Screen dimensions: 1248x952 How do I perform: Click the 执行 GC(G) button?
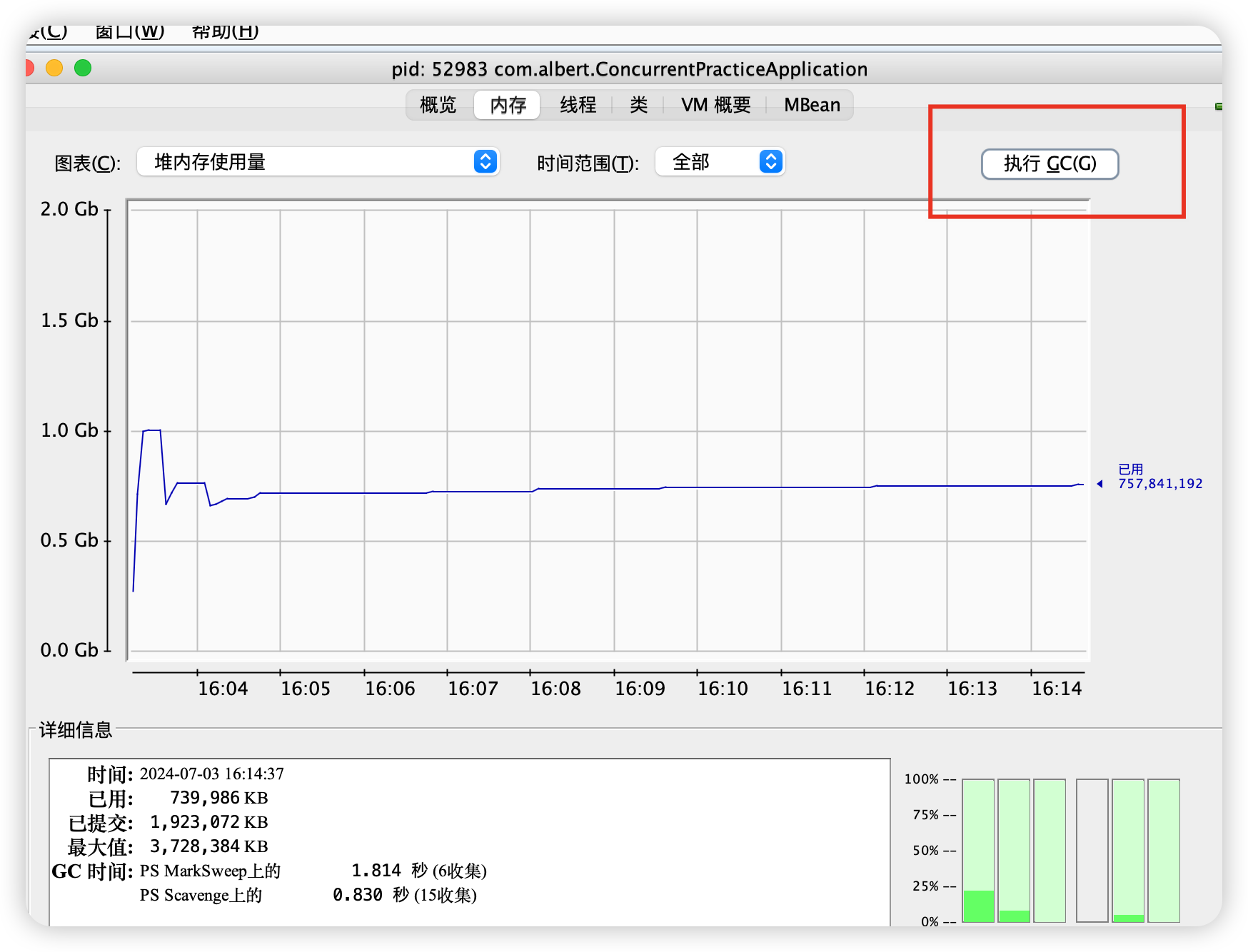click(x=1050, y=163)
